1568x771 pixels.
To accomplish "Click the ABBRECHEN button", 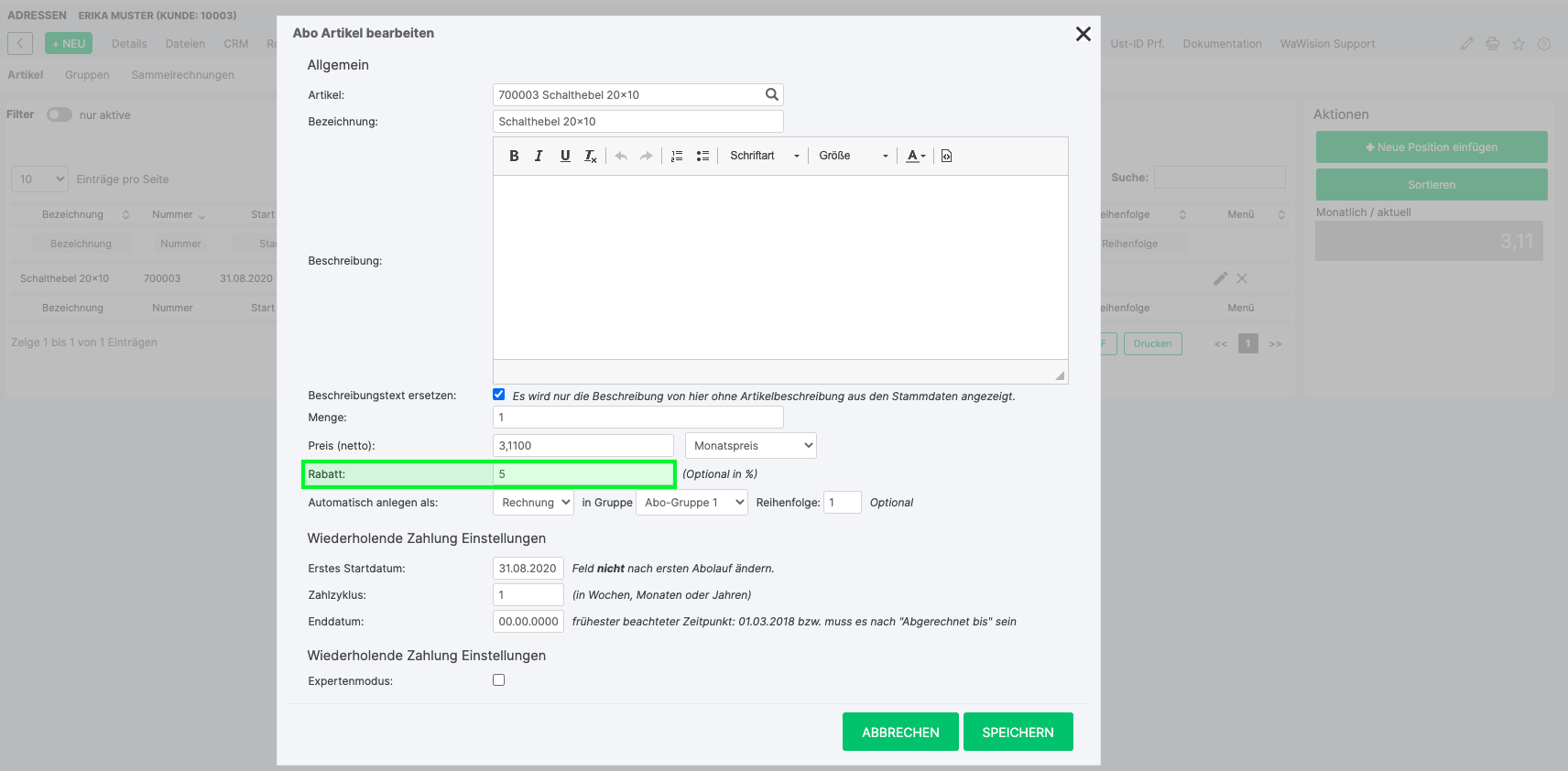I will [899, 732].
